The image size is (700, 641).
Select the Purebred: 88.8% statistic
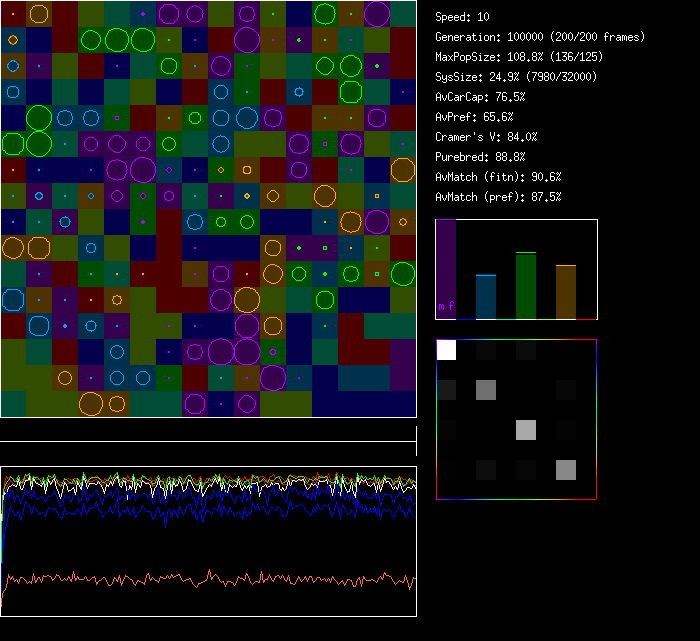pos(480,157)
